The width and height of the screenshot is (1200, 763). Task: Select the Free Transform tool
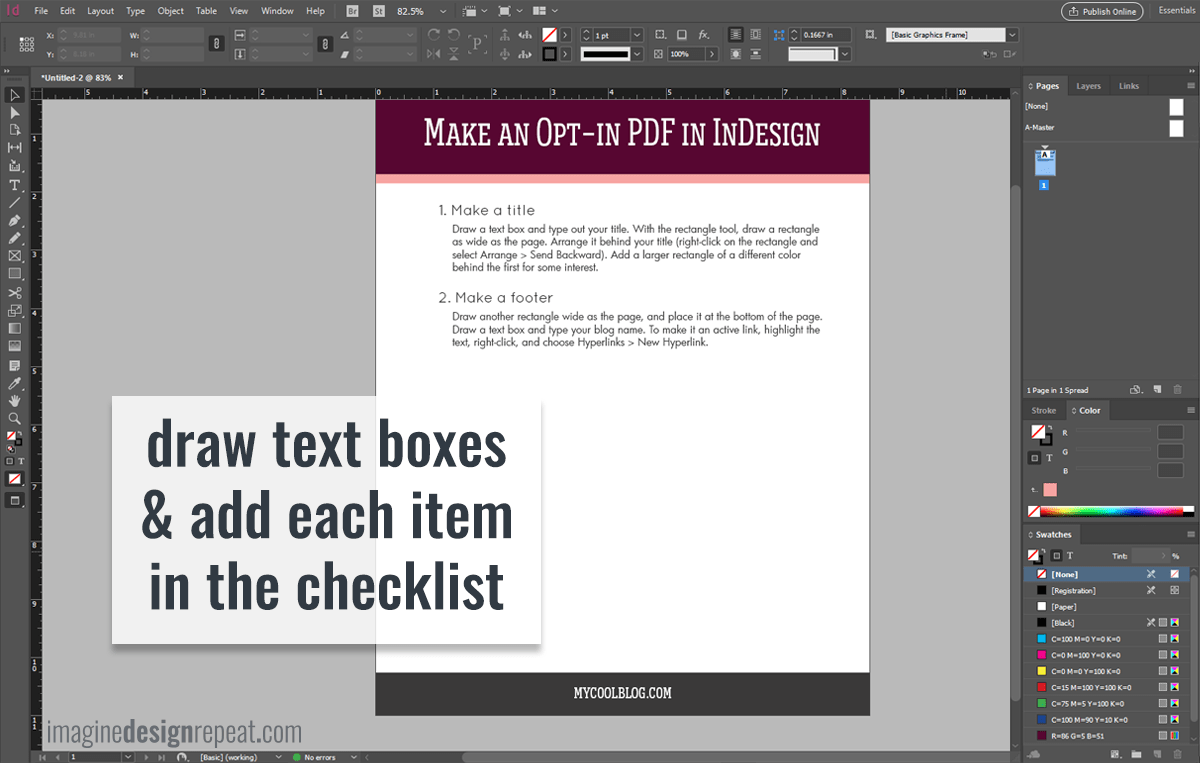pyautogui.click(x=15, y=310)
